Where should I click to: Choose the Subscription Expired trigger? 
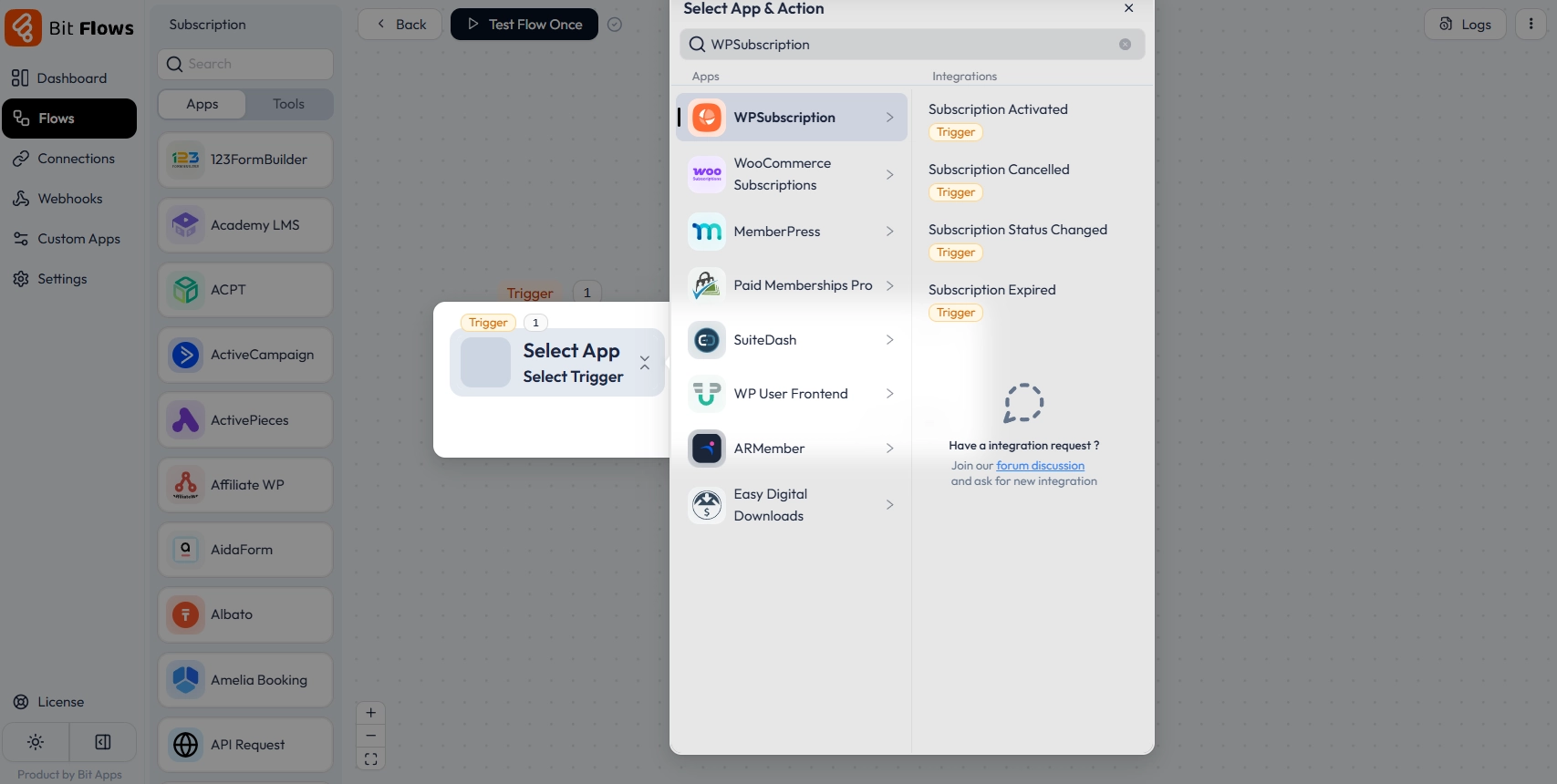tap(992, 290)
